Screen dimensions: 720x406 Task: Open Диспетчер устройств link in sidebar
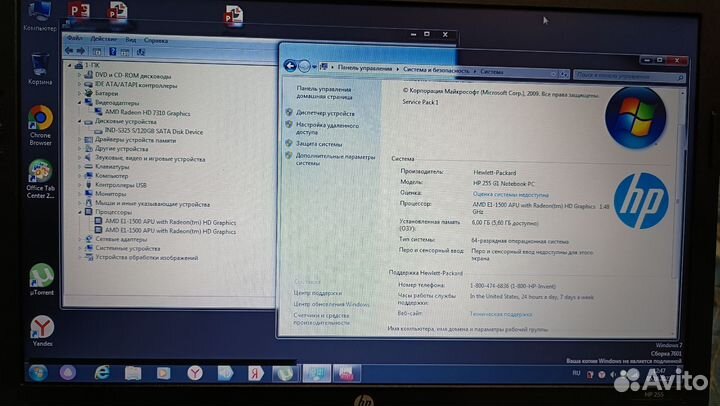(325, 113)
